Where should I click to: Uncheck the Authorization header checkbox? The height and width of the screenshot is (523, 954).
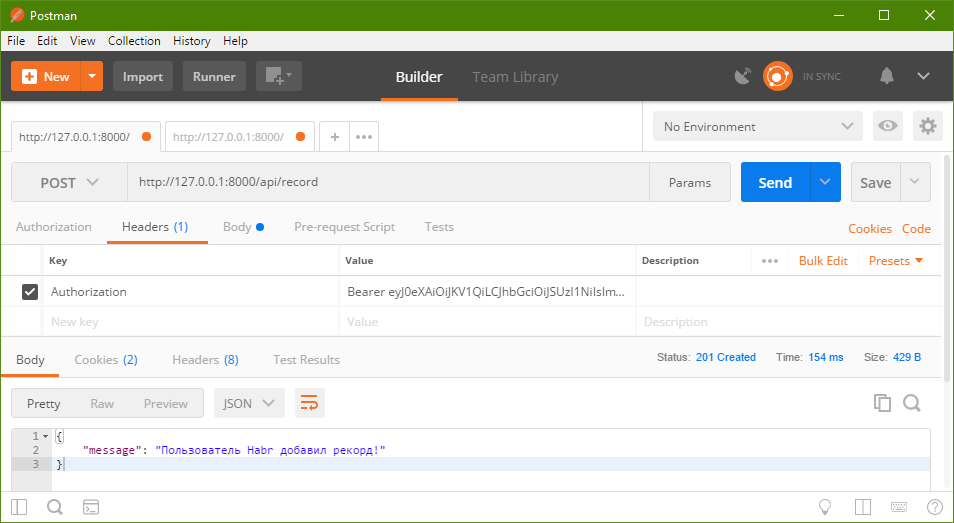click(x=30, y=292)
